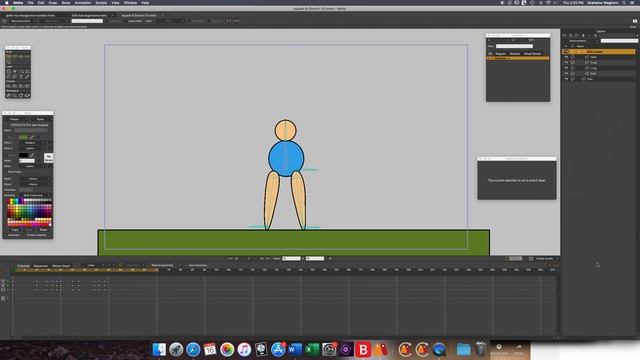Select the Zoom Workspace tool
The image size is (640, 360).
[x=15, y=95]
